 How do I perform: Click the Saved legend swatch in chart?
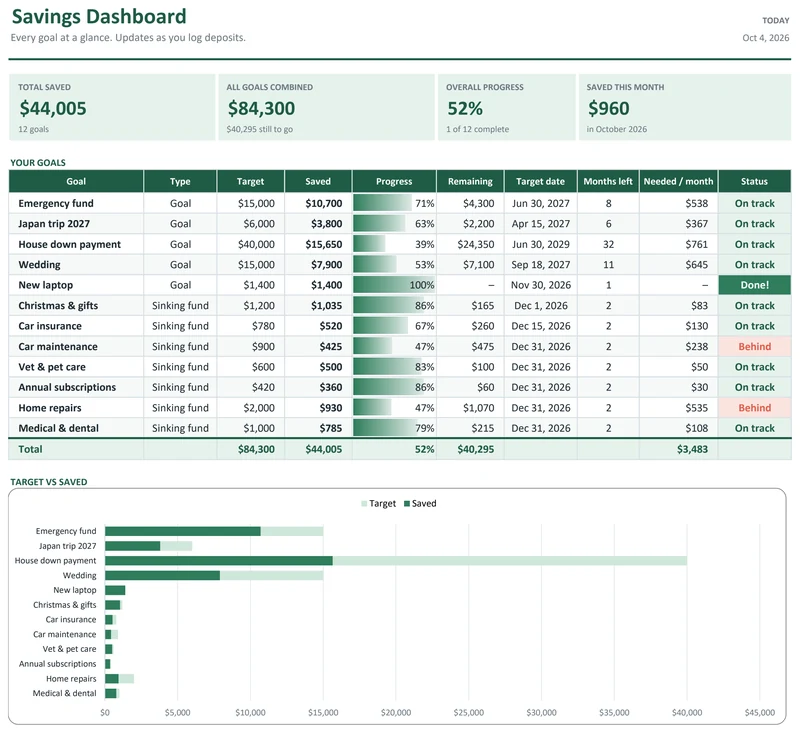(407, 504)
